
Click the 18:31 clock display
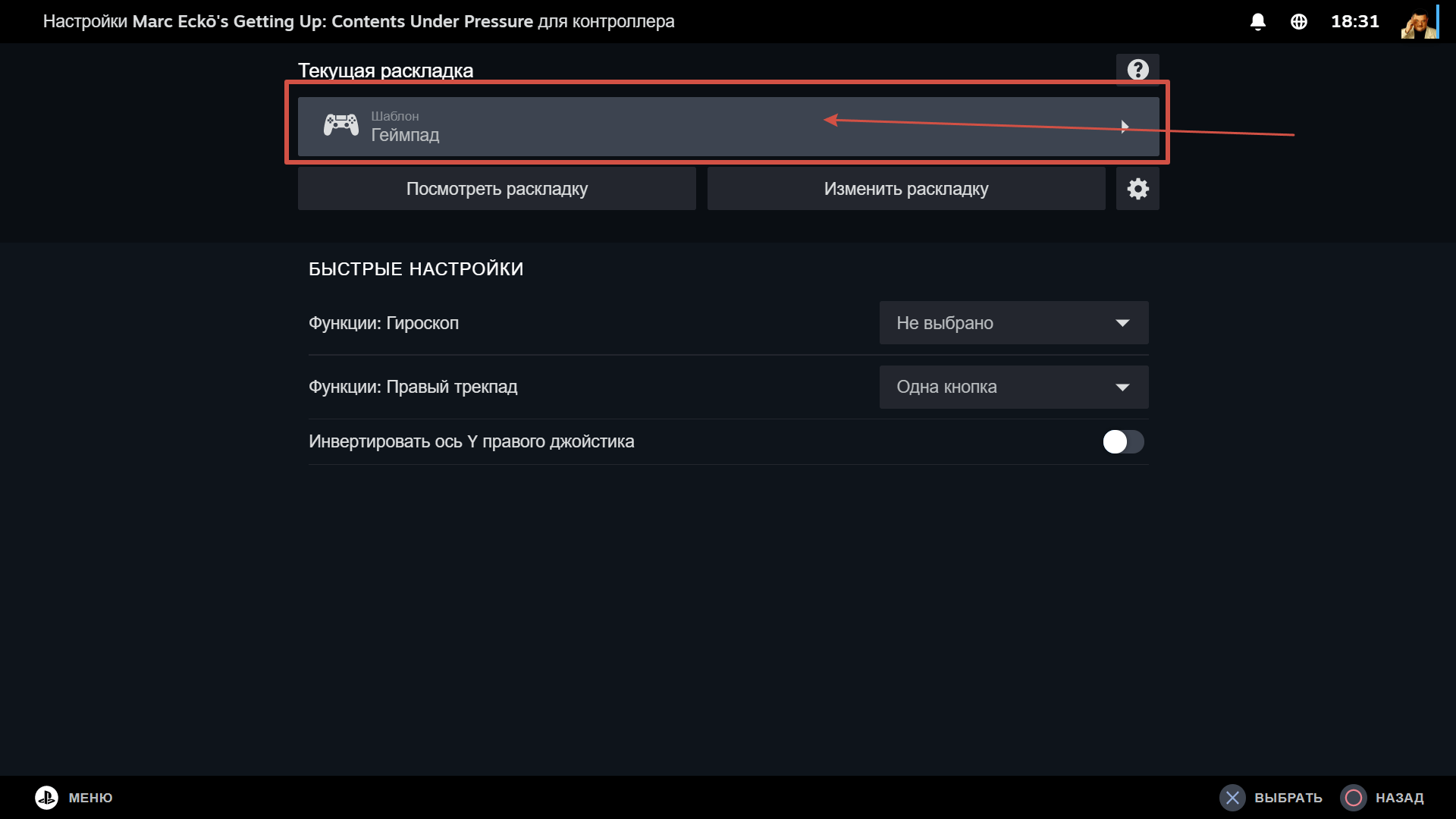(x=1354, y=21)
